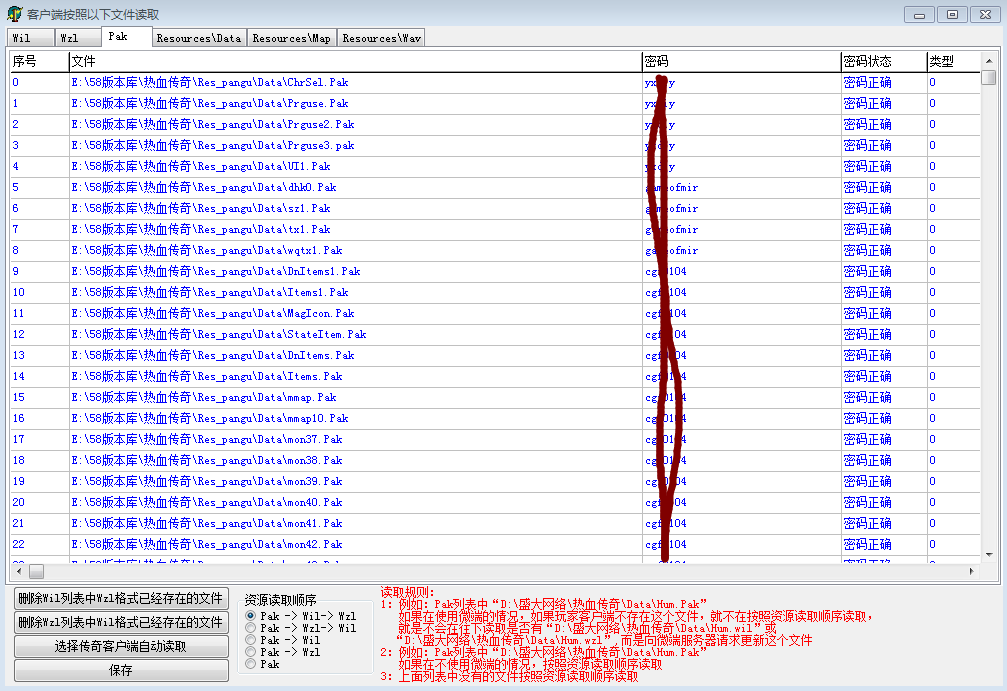Click 删除Wzl列表中Wil格式已经存在的文件 button

click(x=121, y=622)
